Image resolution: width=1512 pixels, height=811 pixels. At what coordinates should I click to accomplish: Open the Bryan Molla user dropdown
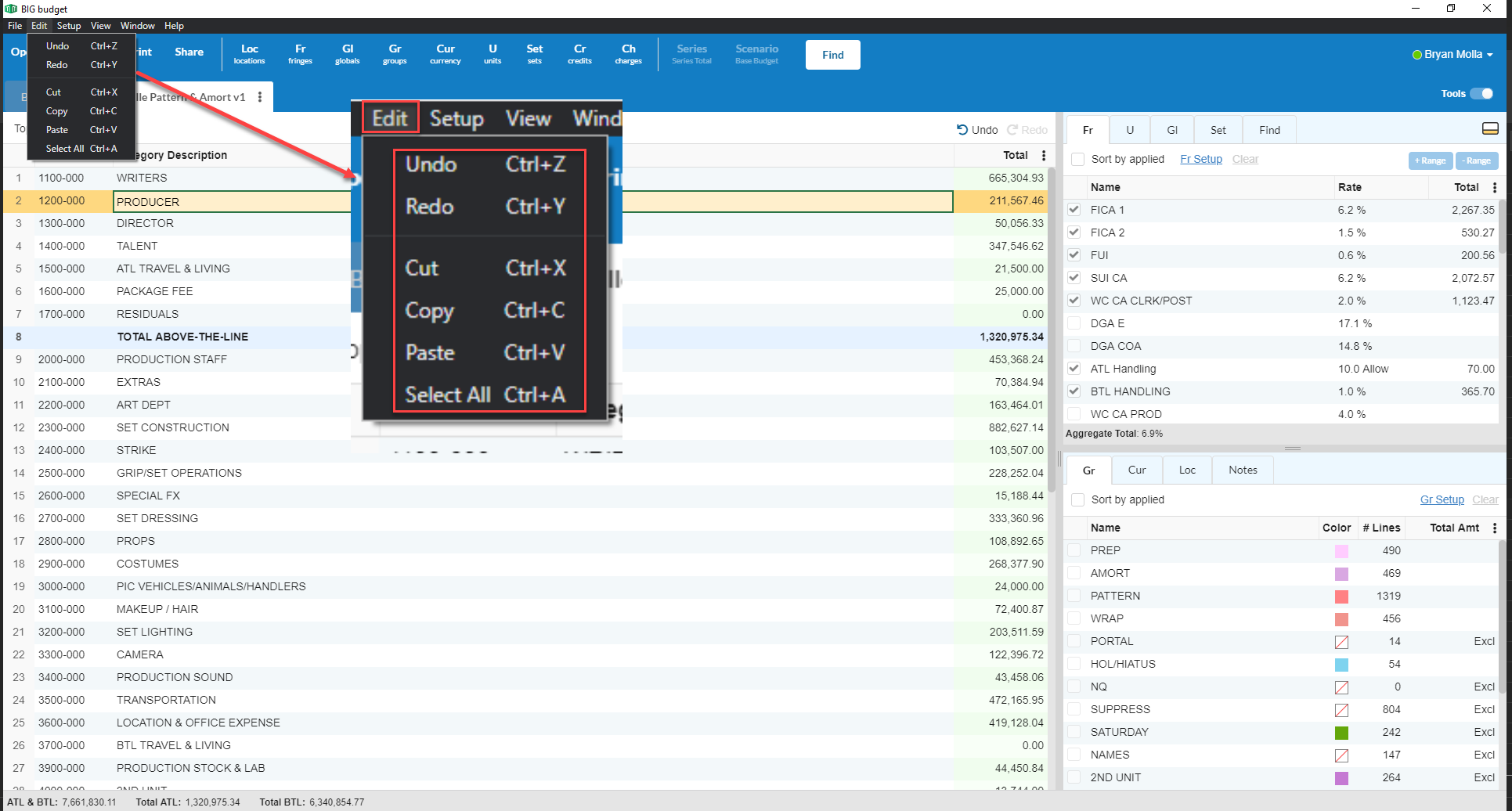pyautogui.click(x=1453, y=54)
